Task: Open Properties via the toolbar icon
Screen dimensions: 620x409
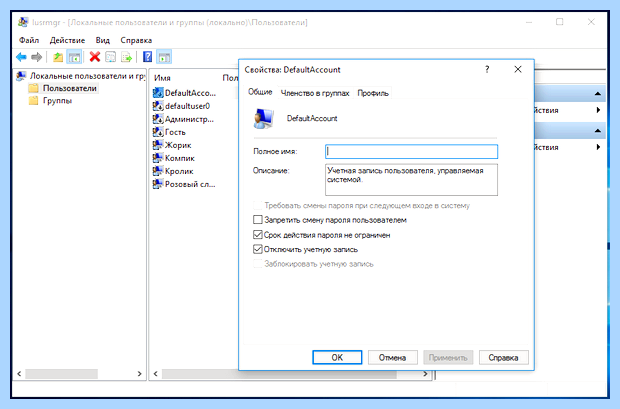Action: [x=111, y=57]
